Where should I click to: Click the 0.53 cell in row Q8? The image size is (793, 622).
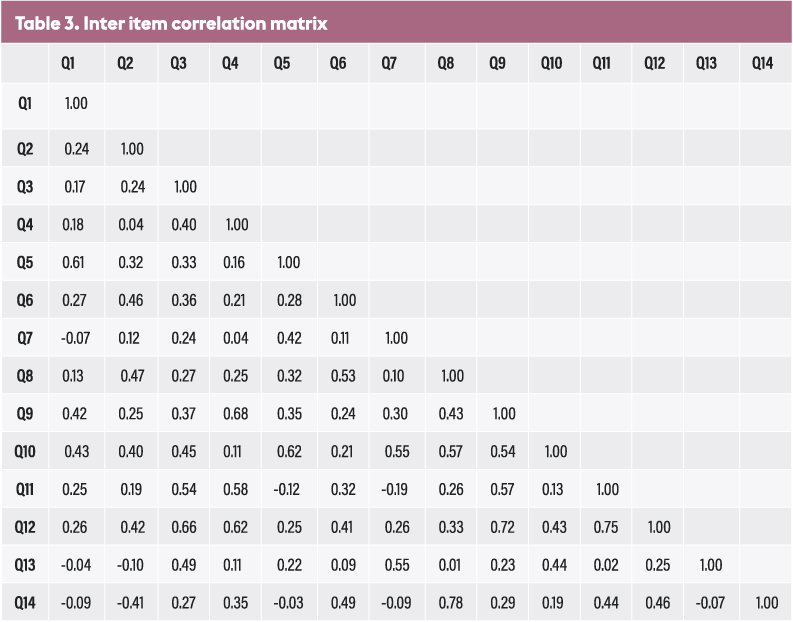point(343,376)
